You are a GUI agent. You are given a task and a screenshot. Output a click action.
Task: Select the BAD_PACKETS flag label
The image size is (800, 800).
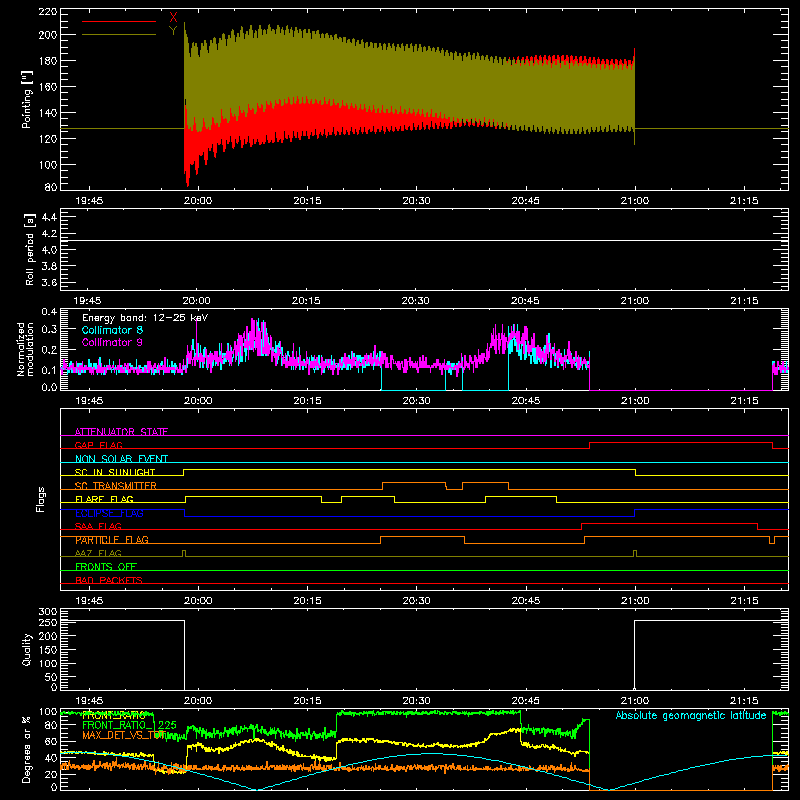click(x=109, y=580)
